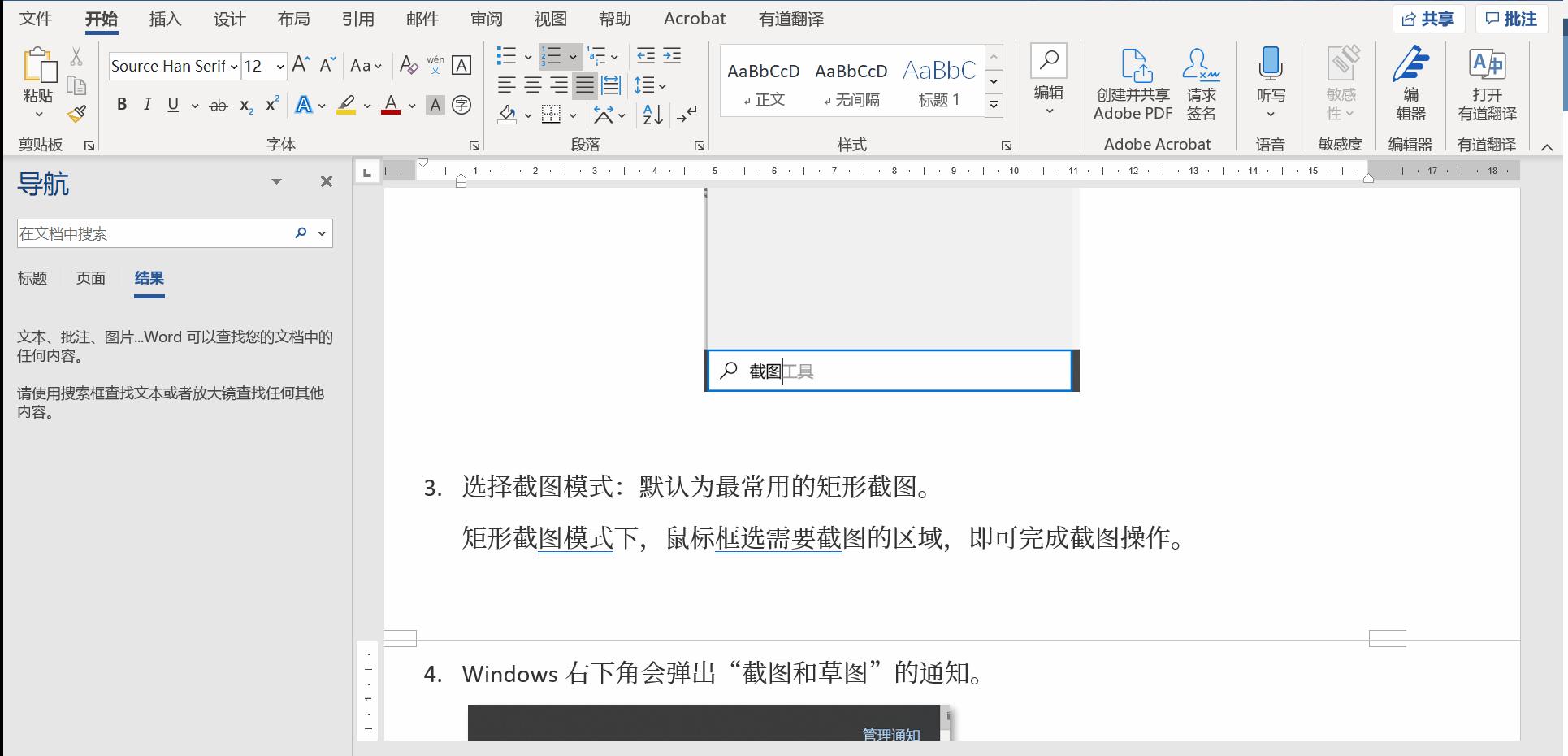Click the 共享 button
This screenshot has width=1568, height=756.
[1428, 18]
